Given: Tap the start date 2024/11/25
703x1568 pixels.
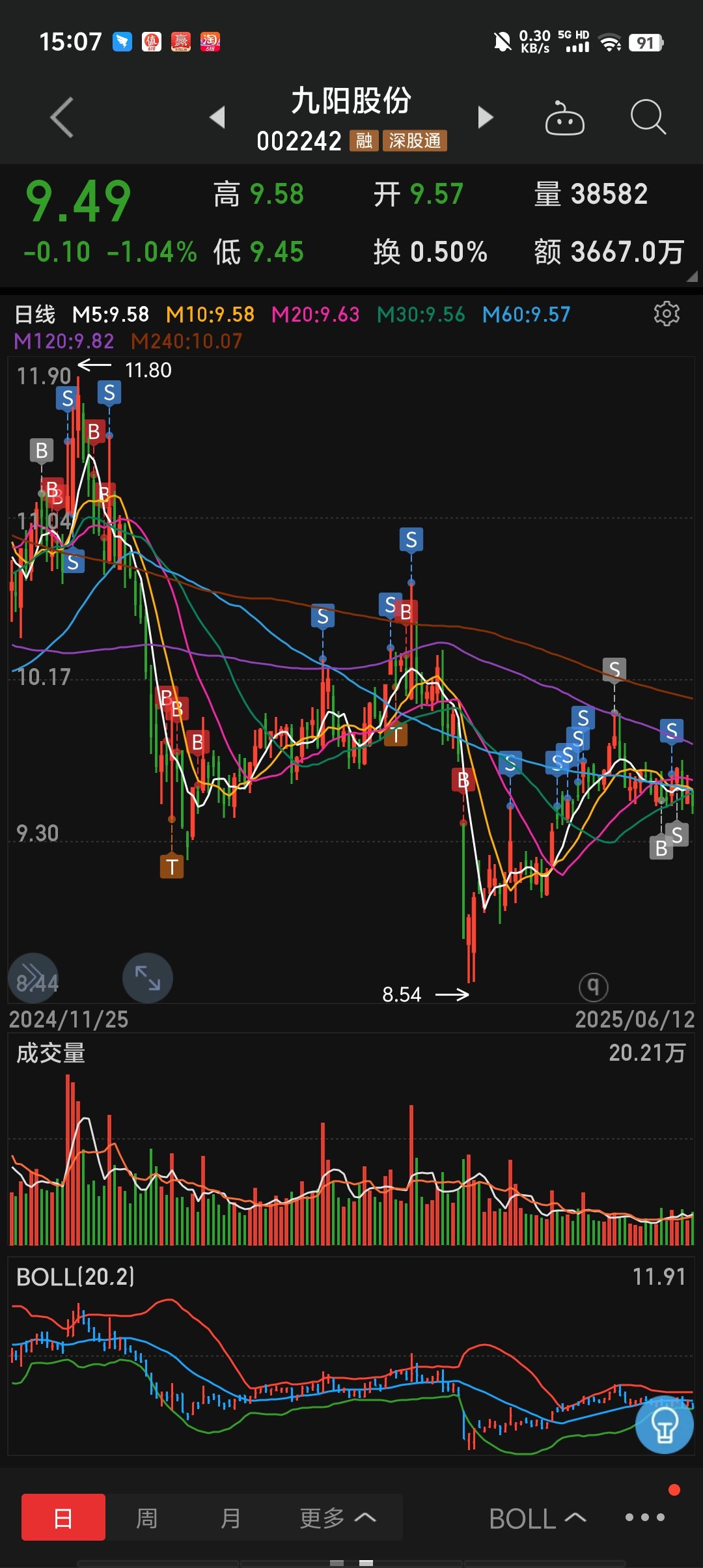Looking at the screenshot, I should (x=68, y=1019).
